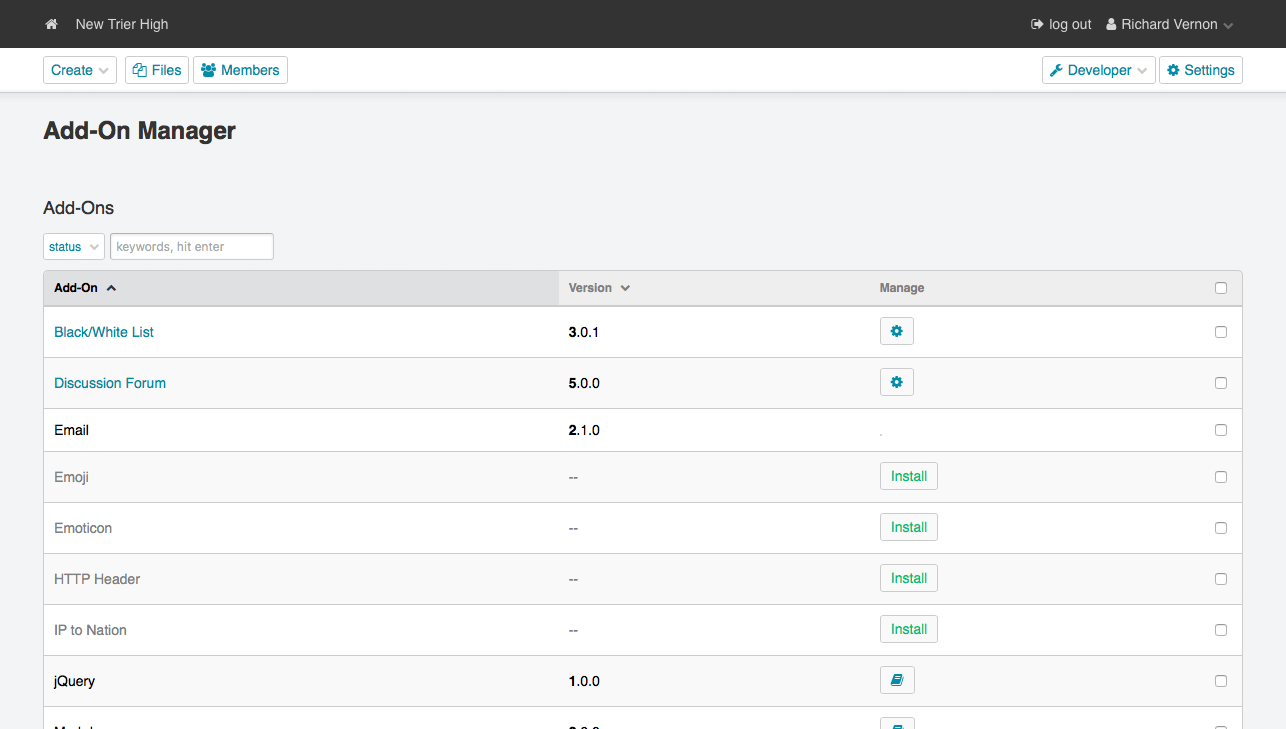Open the Developer menu

point(1098,70)
